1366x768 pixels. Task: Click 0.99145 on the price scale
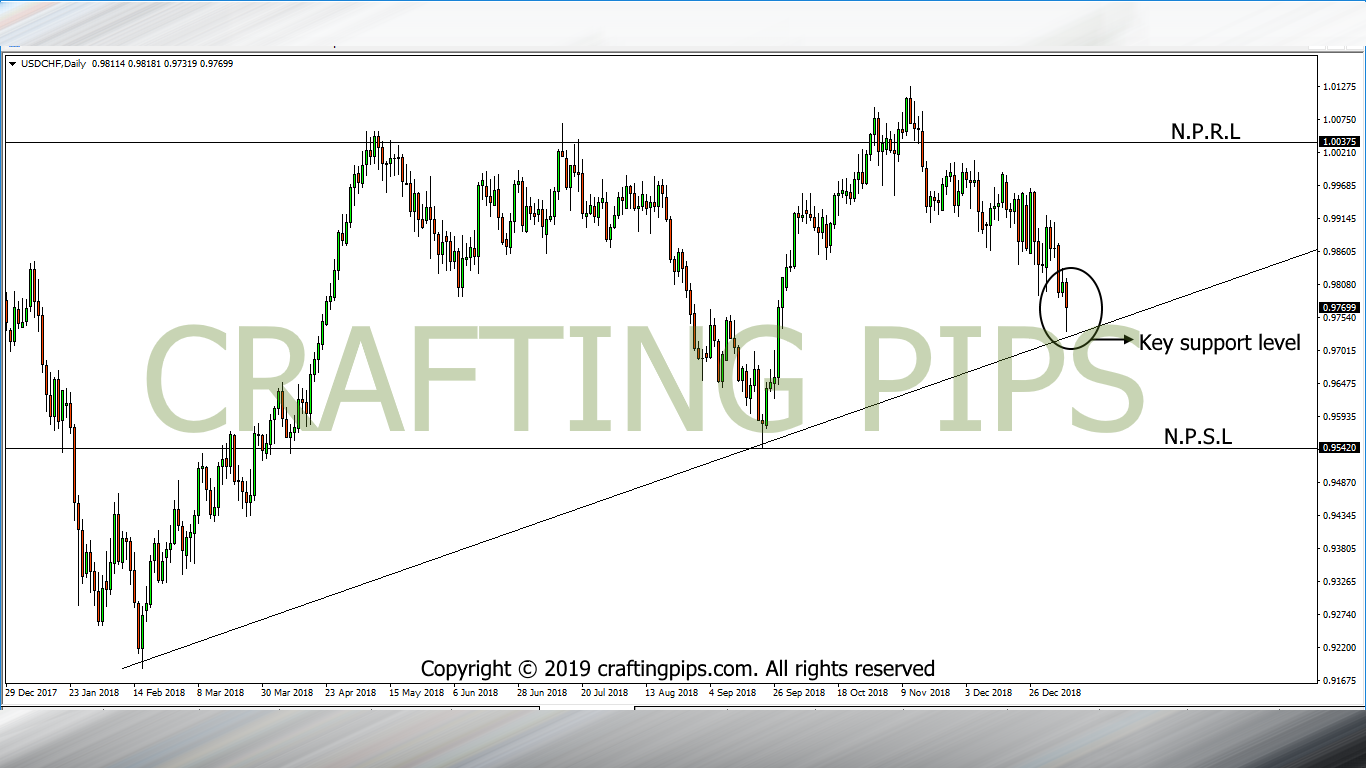(x=1339, y=219)
